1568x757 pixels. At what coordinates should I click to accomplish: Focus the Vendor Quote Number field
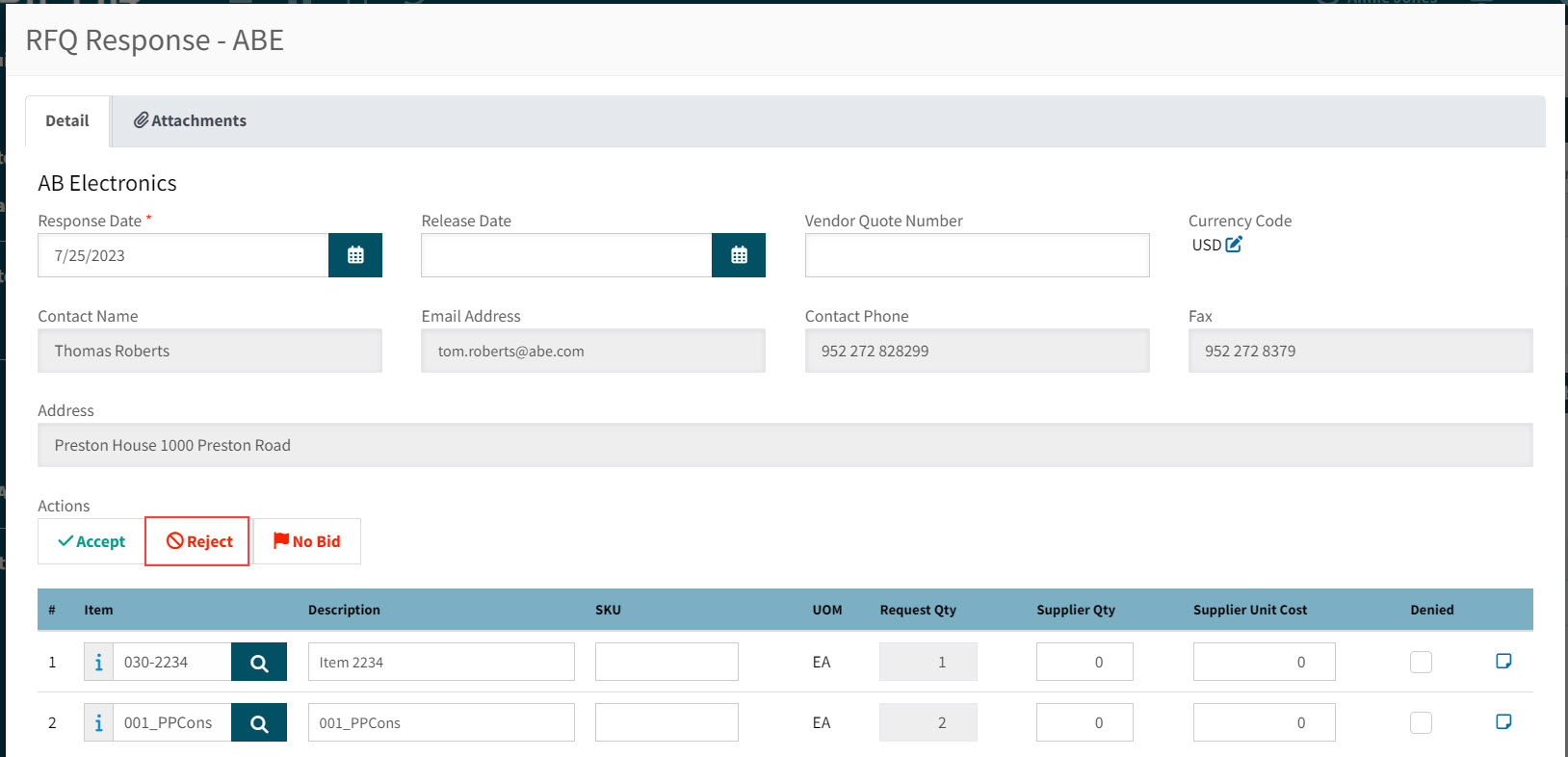(x=977, y=255)
